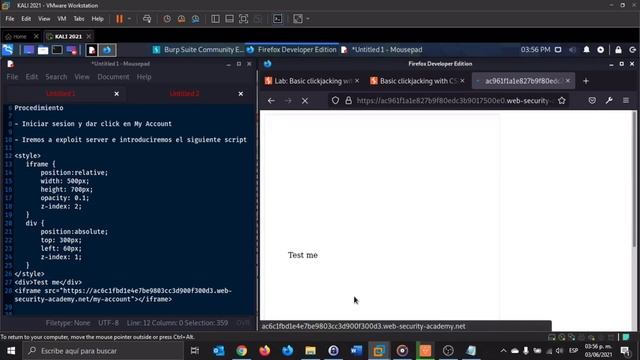640x360 pixels.
Task: Open the VMware console view icon
Action: tap(278, 19)
